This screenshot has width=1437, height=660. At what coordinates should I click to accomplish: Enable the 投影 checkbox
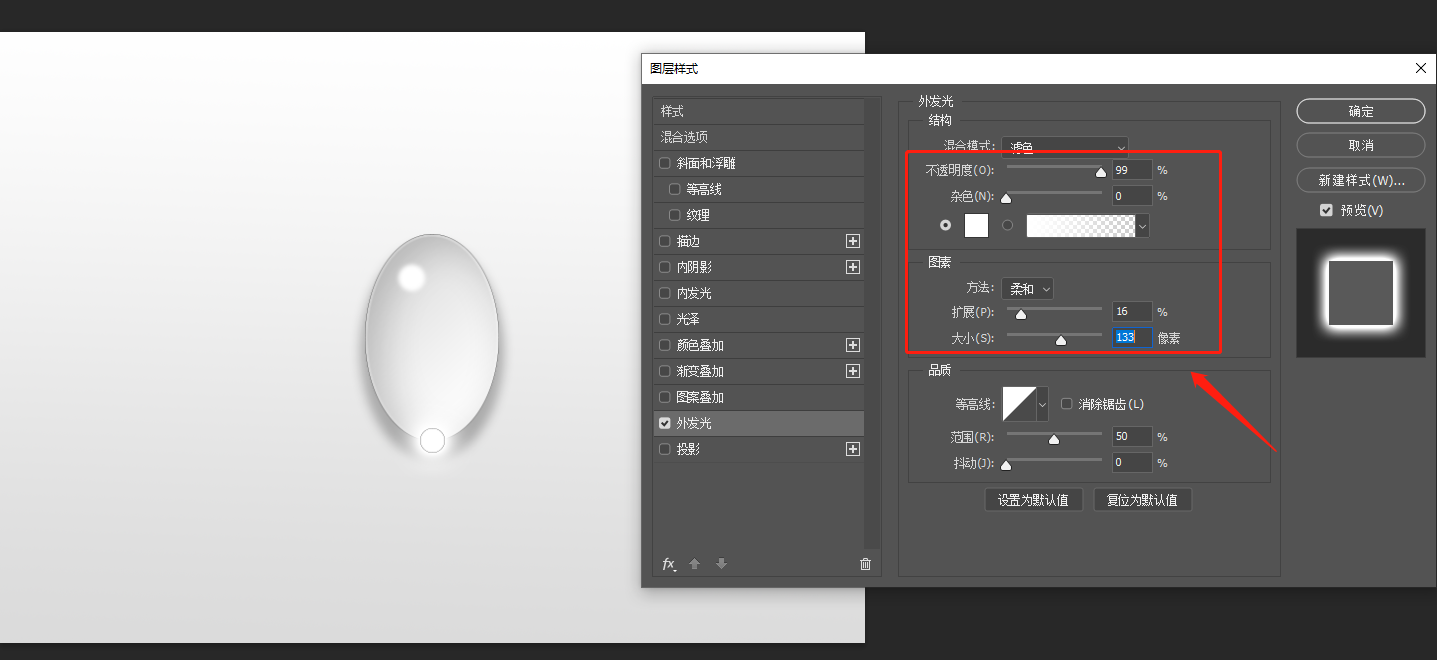point(665,449)
